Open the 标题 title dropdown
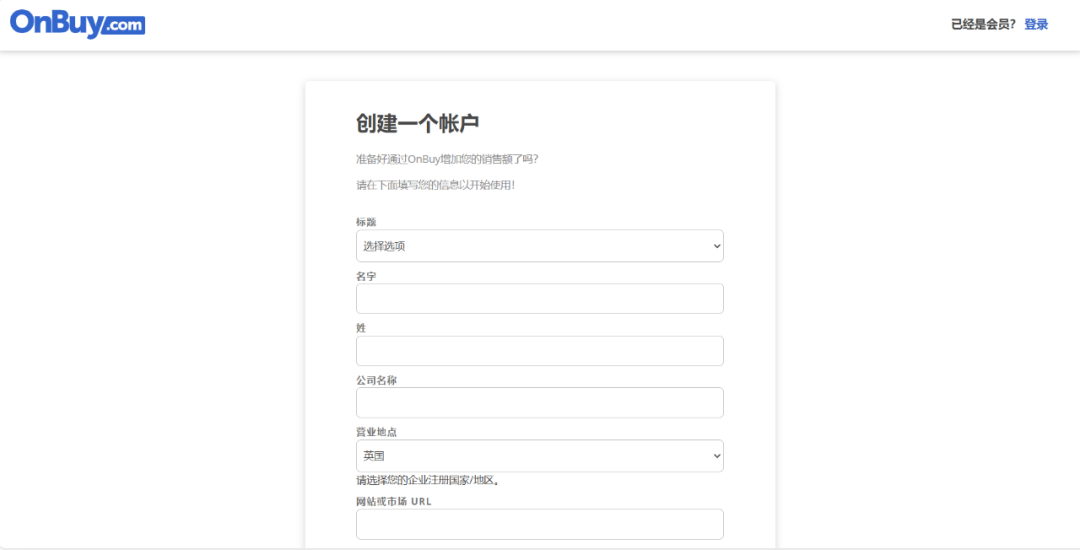The width and height of the screenshot is (1080, 550). pos(539,246)
